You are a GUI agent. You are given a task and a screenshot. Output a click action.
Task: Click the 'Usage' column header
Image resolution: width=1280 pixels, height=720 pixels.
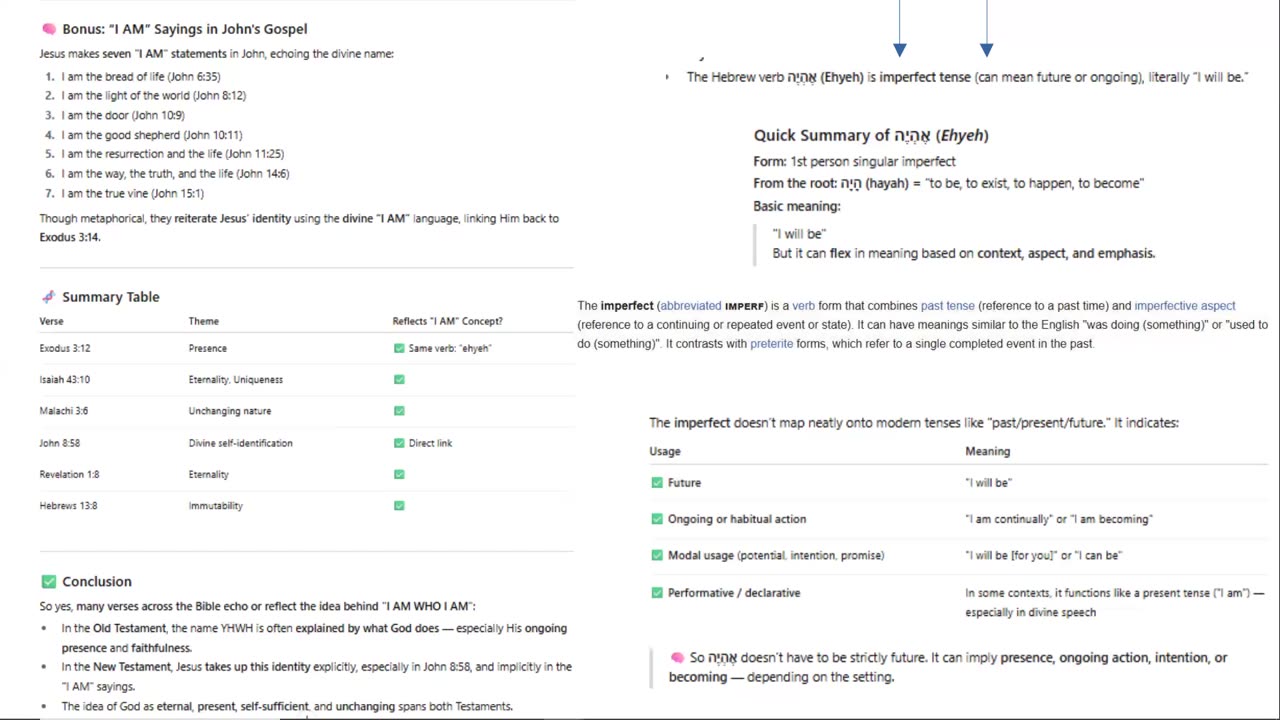click(x=664, y=451)
